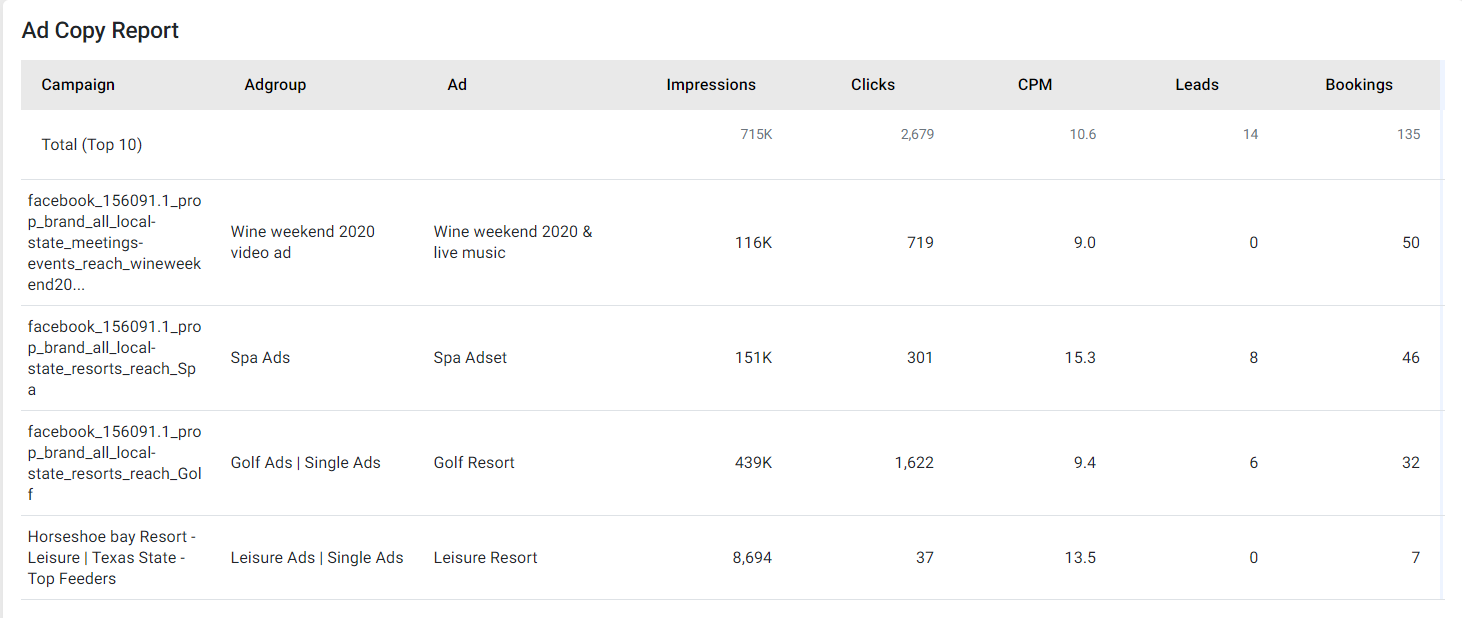The image size is (1462, 618).
Task: Sort by the Bookings column
Action: point(1359,85)
